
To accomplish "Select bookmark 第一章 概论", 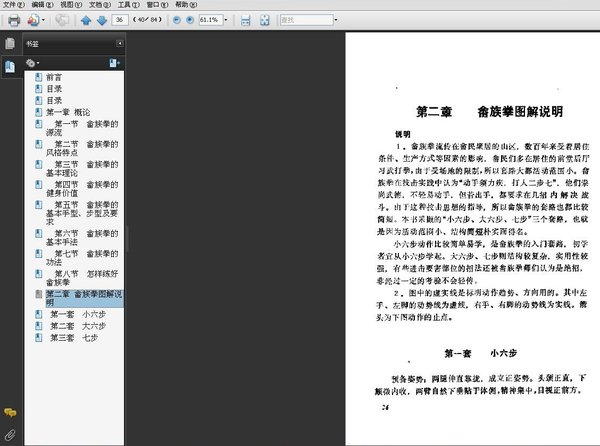I will [x=68, y=112].
